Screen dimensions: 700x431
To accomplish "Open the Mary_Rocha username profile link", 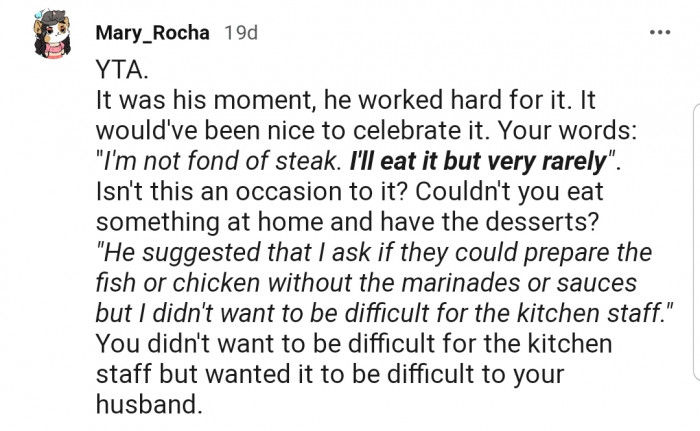I will (152, 32).
